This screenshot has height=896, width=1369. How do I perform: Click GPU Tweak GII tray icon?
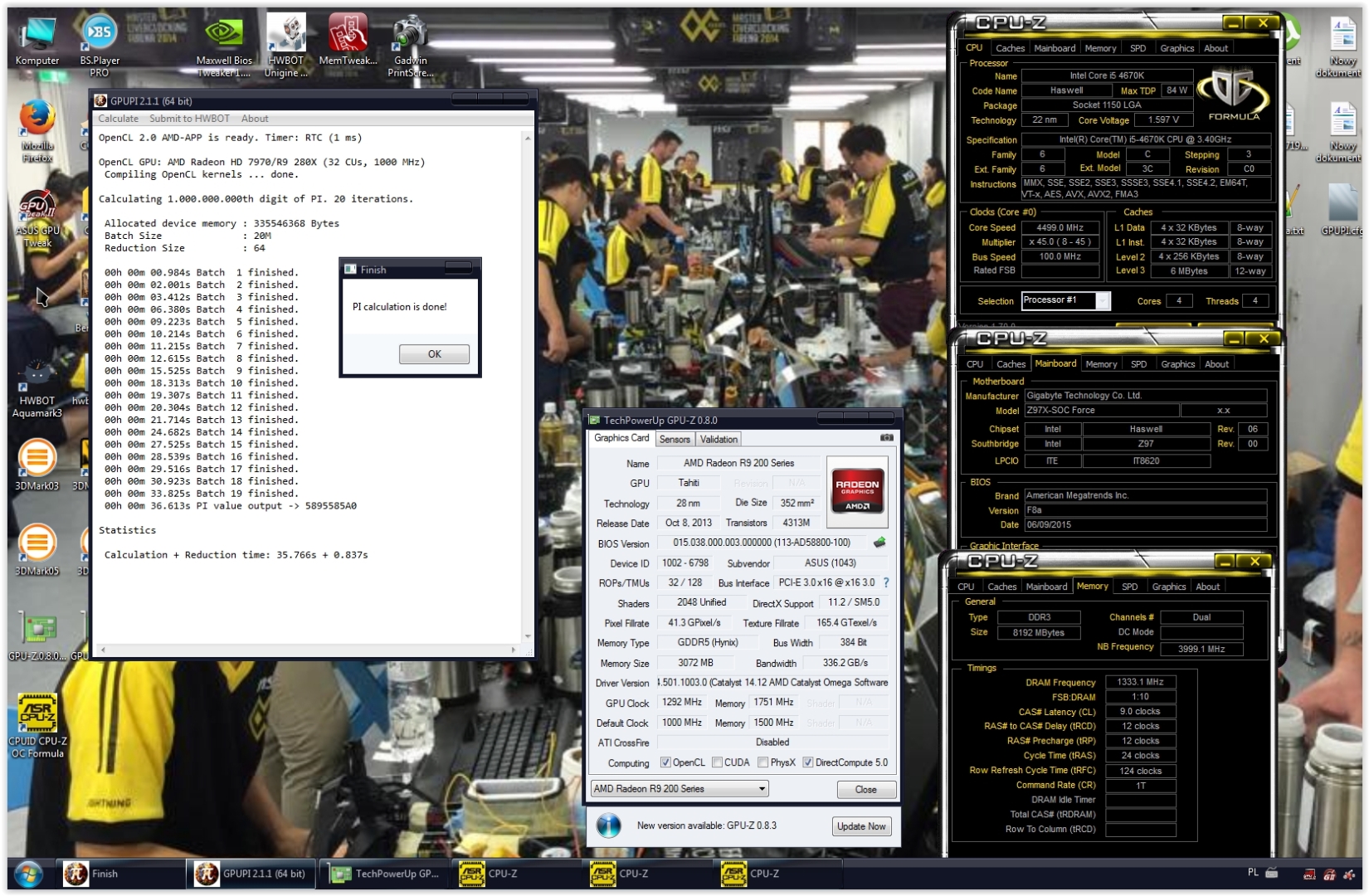point(1329,874)
